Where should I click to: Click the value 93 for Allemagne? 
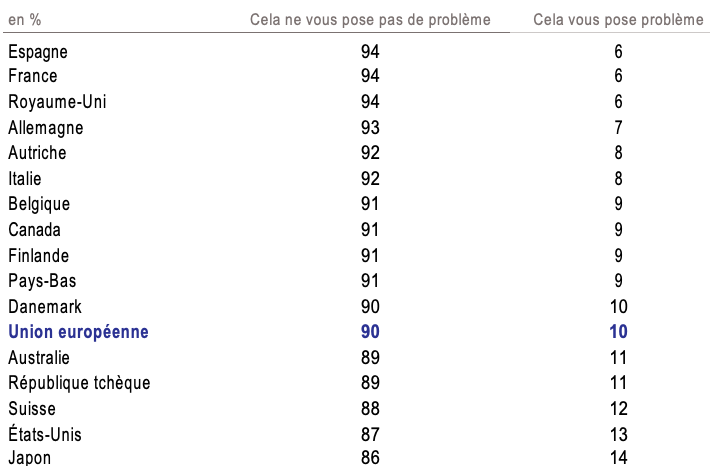coord(370,127)
